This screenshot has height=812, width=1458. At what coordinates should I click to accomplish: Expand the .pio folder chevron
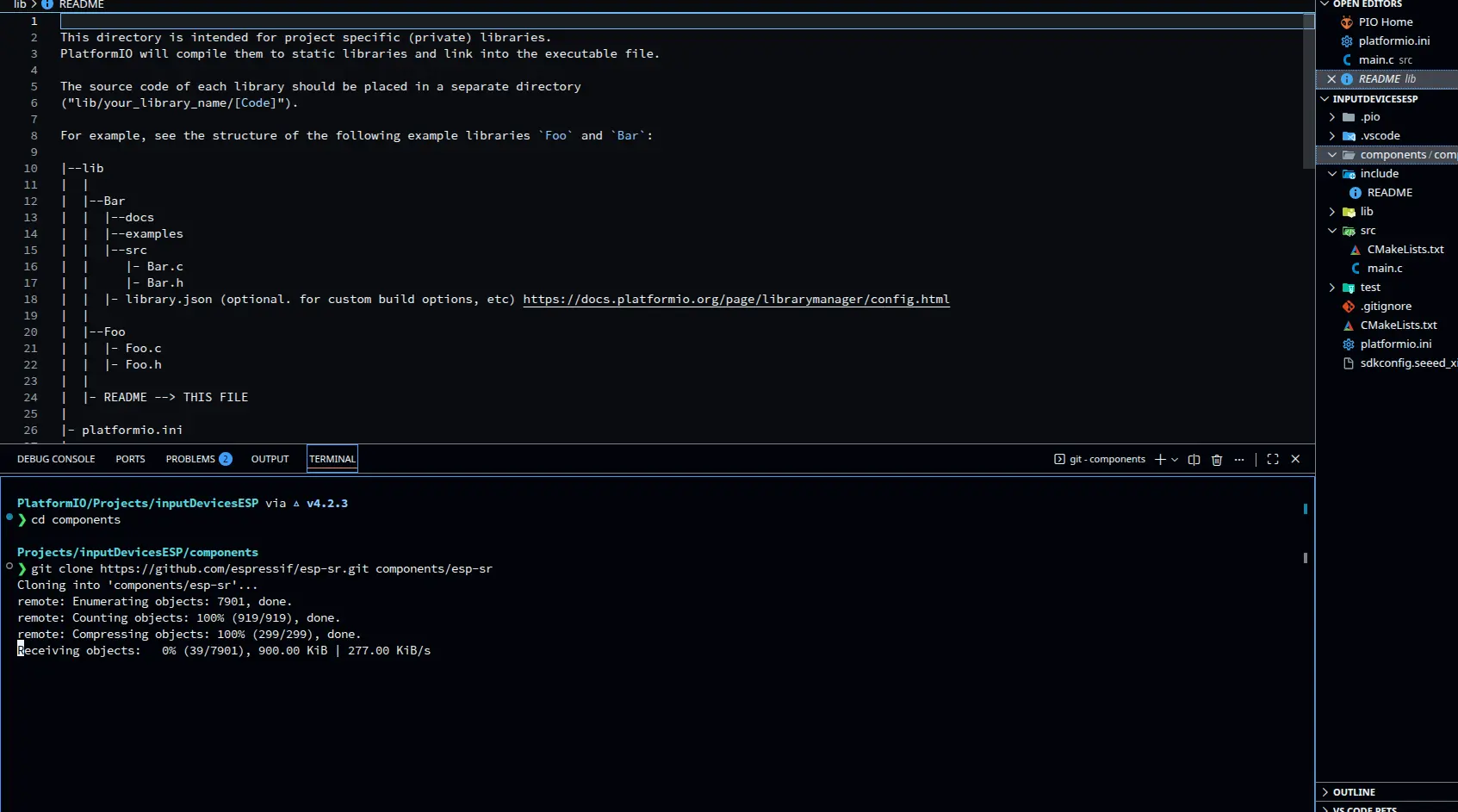click(x=1332, y=117)
